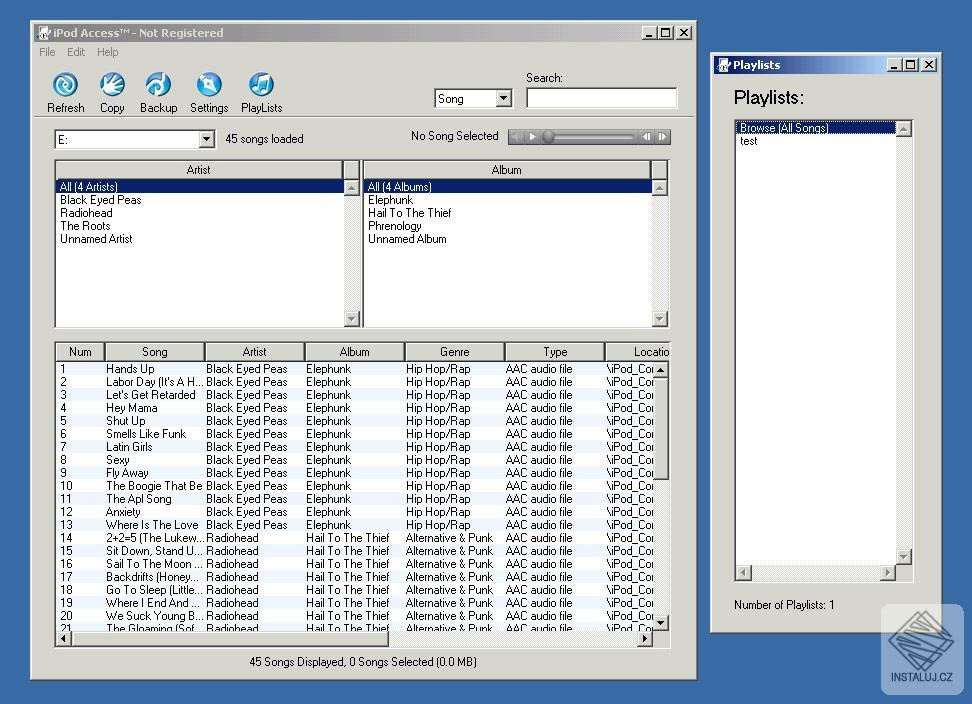Select All (4 Artists) in the Artist list
The width and height of the screenshot is (972, 704).
[199, 187]
